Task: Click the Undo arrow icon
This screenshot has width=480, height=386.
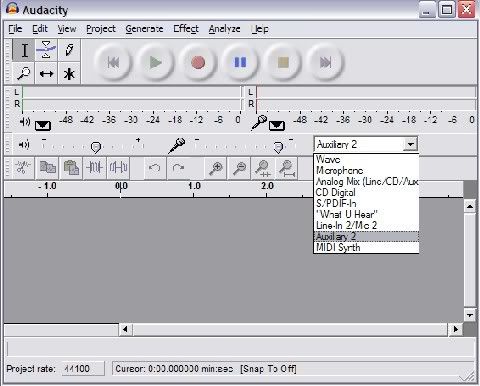Action: [154, 167]
